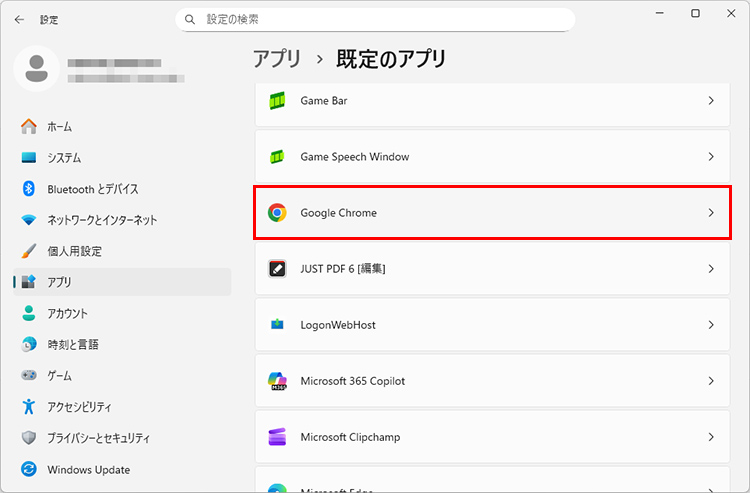
Task: Click the LogonWebHost app icon
Action: click(277, 325)
